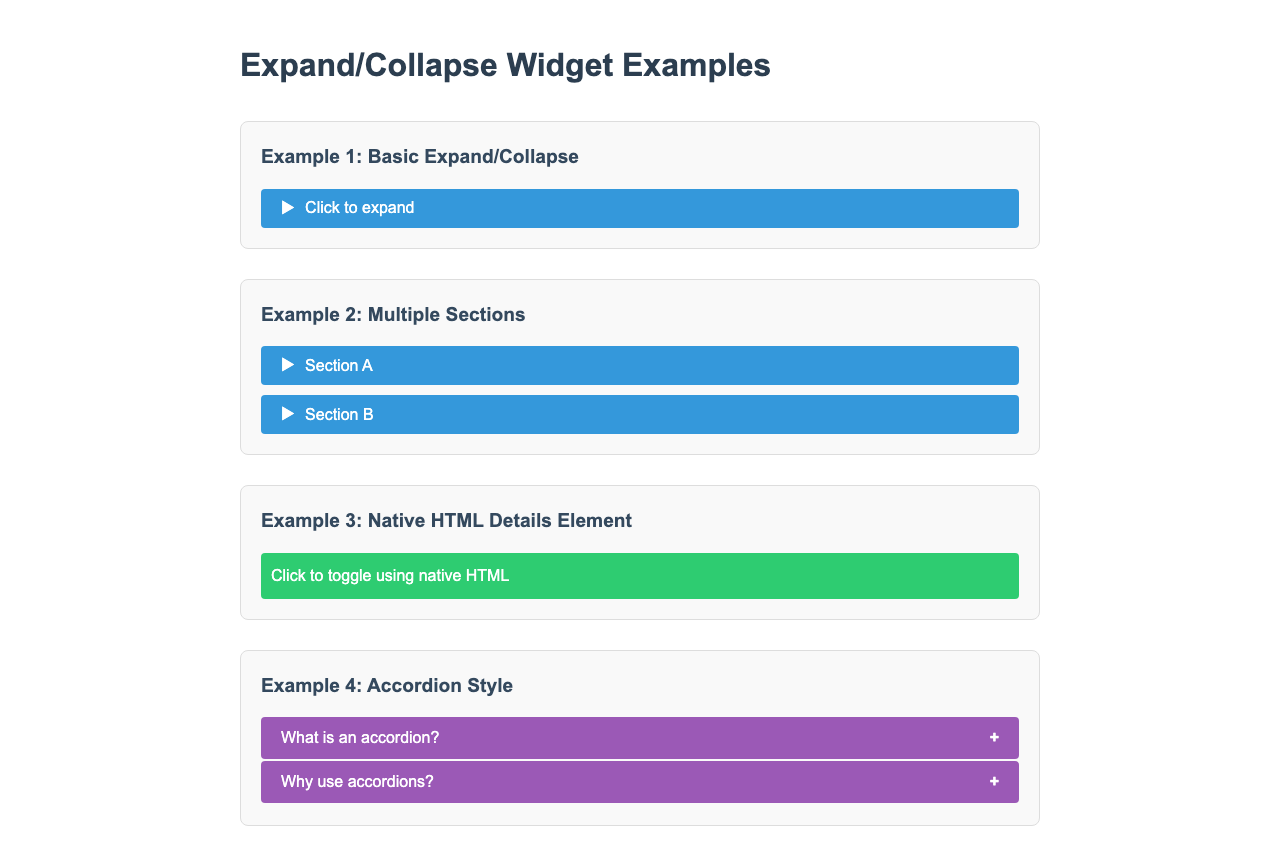
Task: Expand the Section A label
Action: pos(339,366)
